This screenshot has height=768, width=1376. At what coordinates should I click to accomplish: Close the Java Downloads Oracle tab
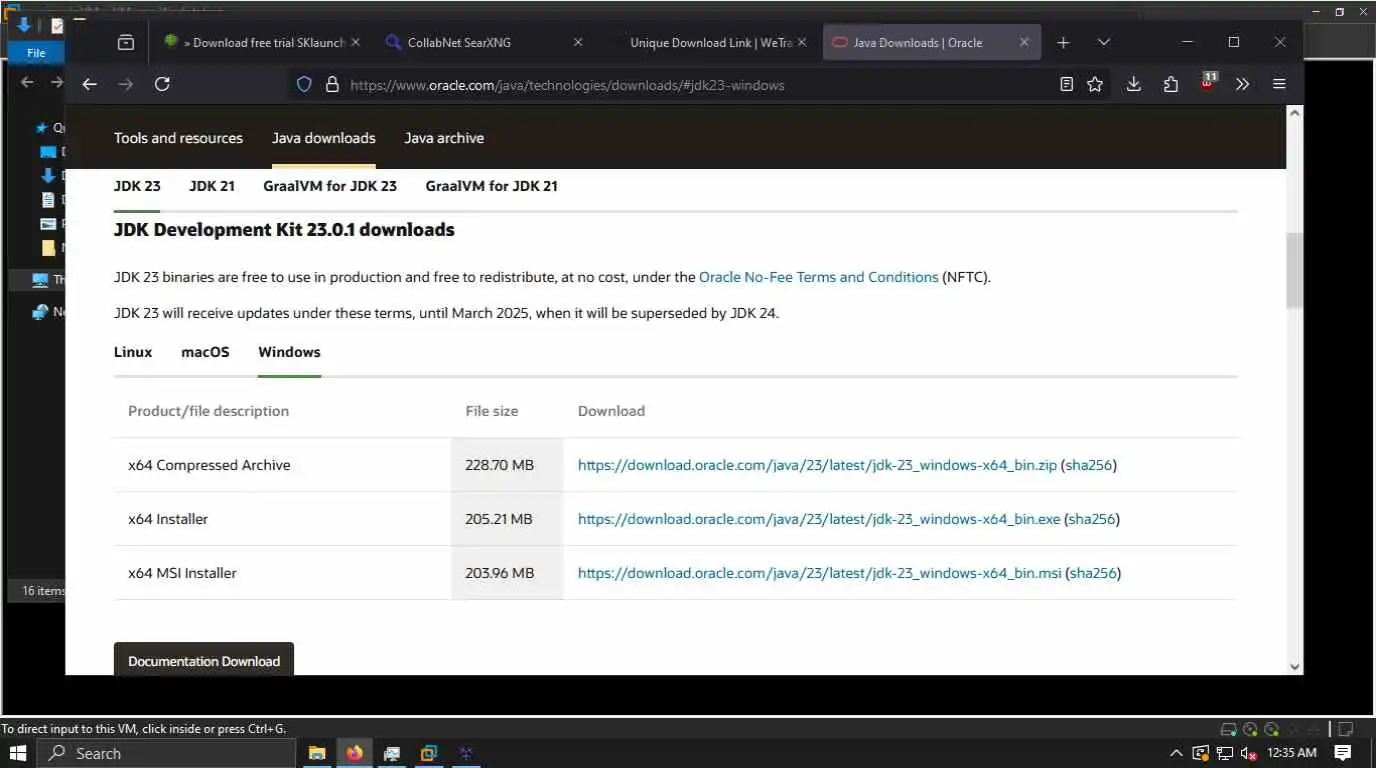pos(1024,43)
